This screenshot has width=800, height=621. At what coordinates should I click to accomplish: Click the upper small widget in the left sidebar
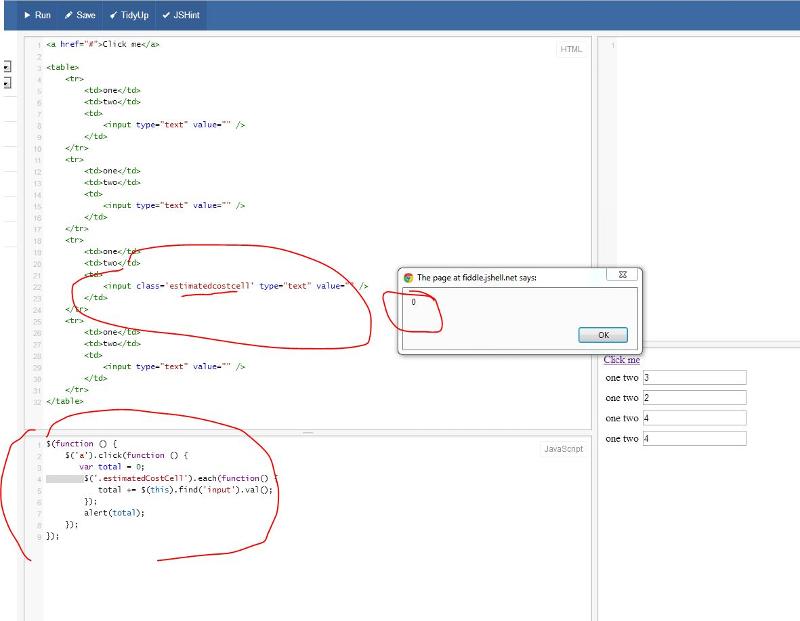pos(6,66)
